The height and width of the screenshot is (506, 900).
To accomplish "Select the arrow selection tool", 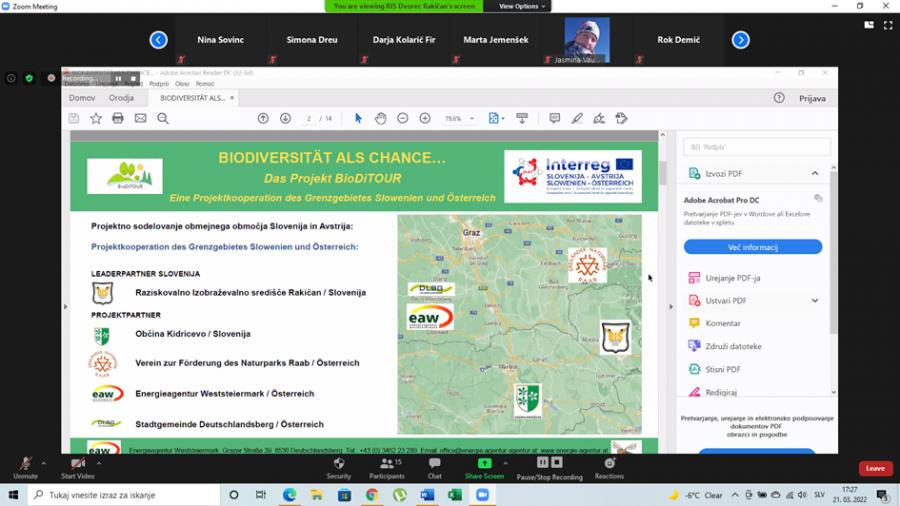I will [x=358, y=118].
